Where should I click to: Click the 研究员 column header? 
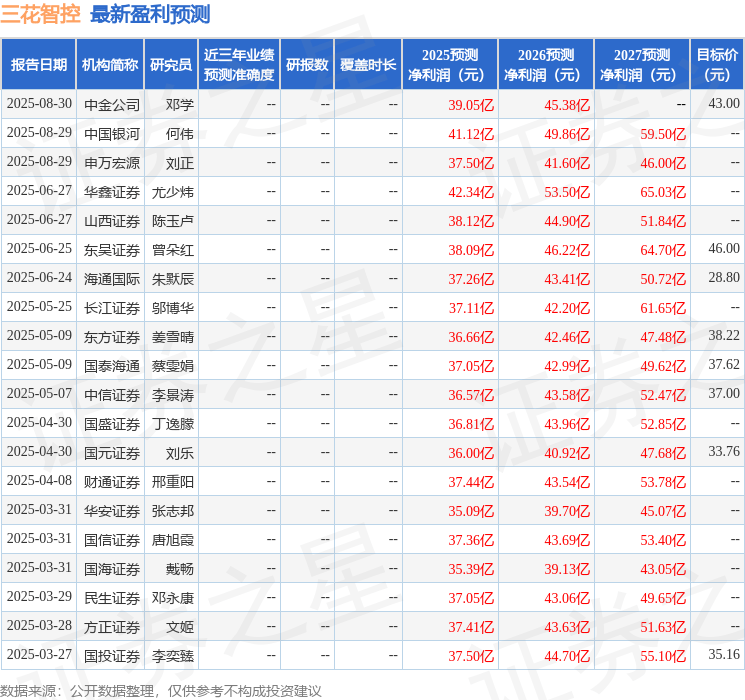click(171, 64)
